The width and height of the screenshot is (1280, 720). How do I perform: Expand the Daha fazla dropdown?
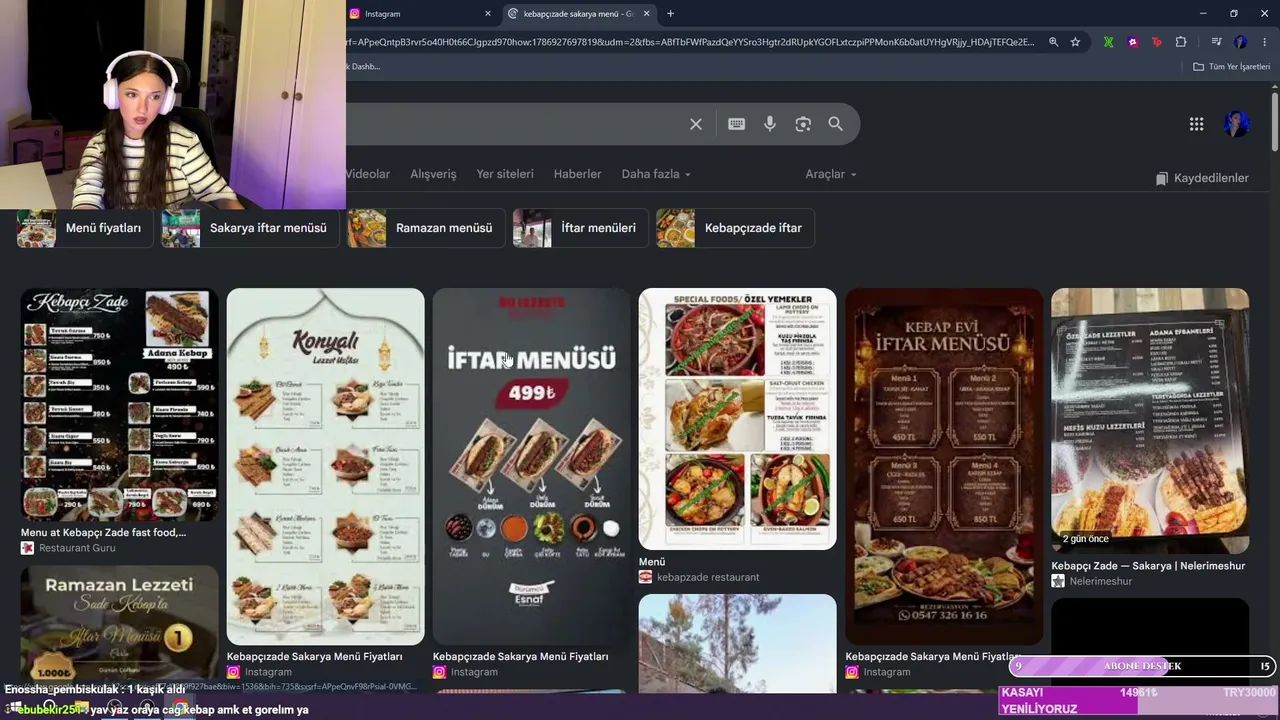point(656,174)
